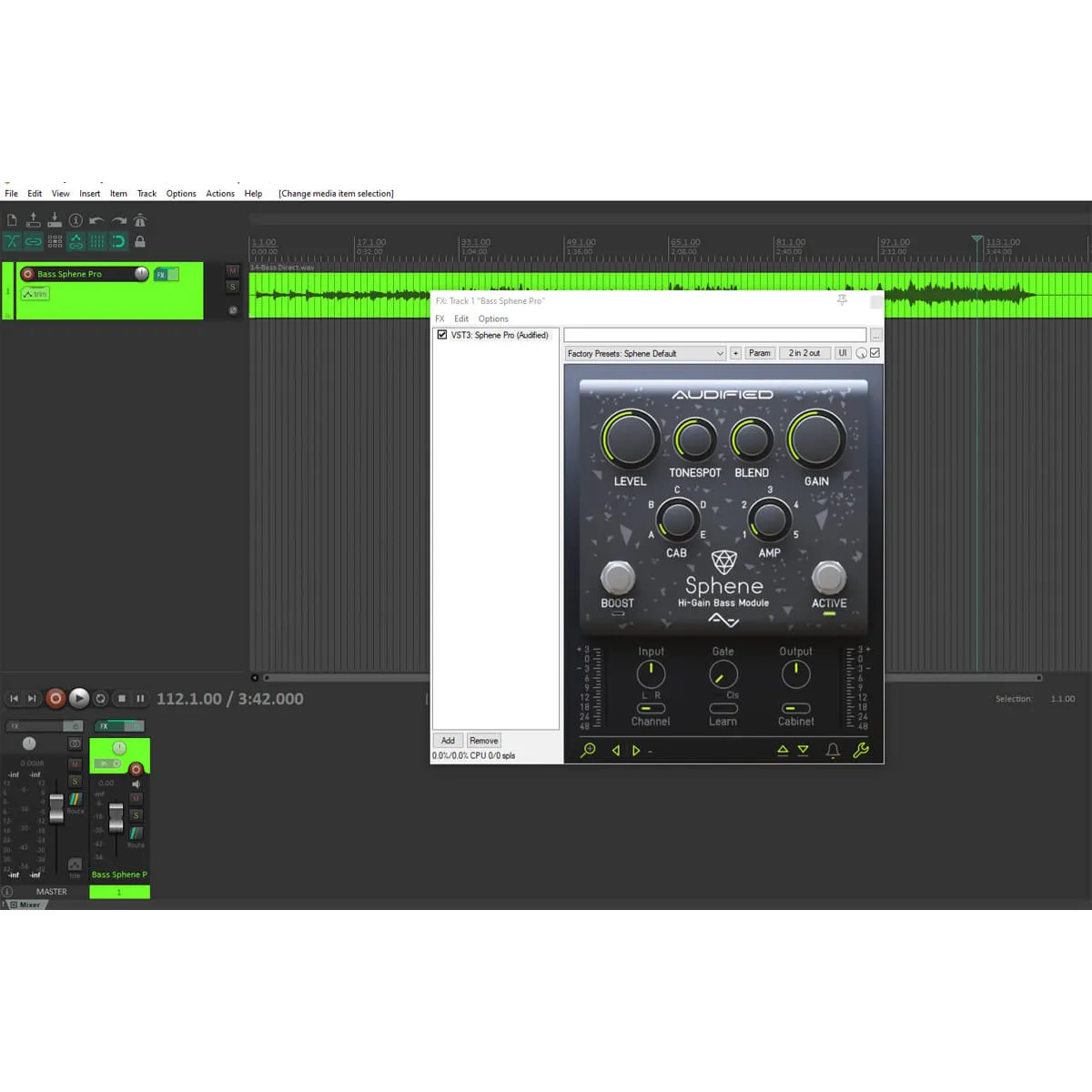The height and width of the screenshot is (1092, 1092).
Task: Toggle ripple editing grid icon
Action: point(55,241)
